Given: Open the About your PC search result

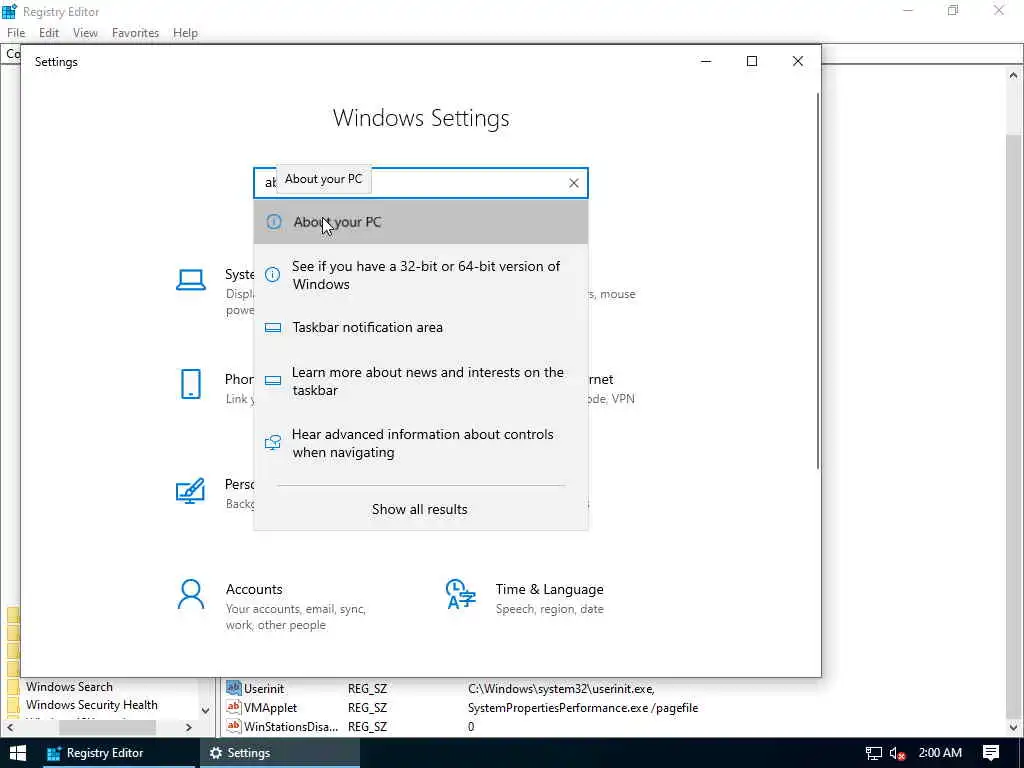Looking at the screenshot, I should [x=421, y=222].
